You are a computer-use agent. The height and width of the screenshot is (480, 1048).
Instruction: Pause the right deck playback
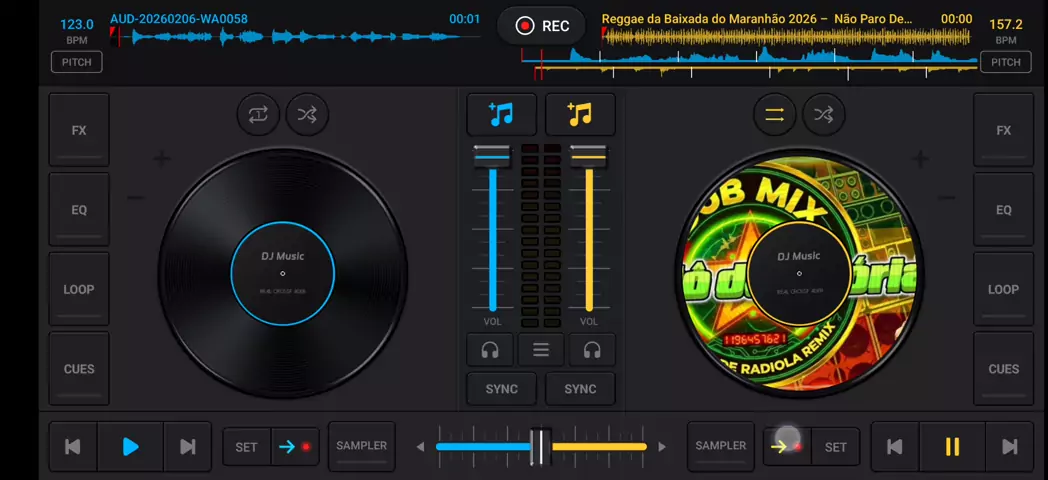[952, 447]
